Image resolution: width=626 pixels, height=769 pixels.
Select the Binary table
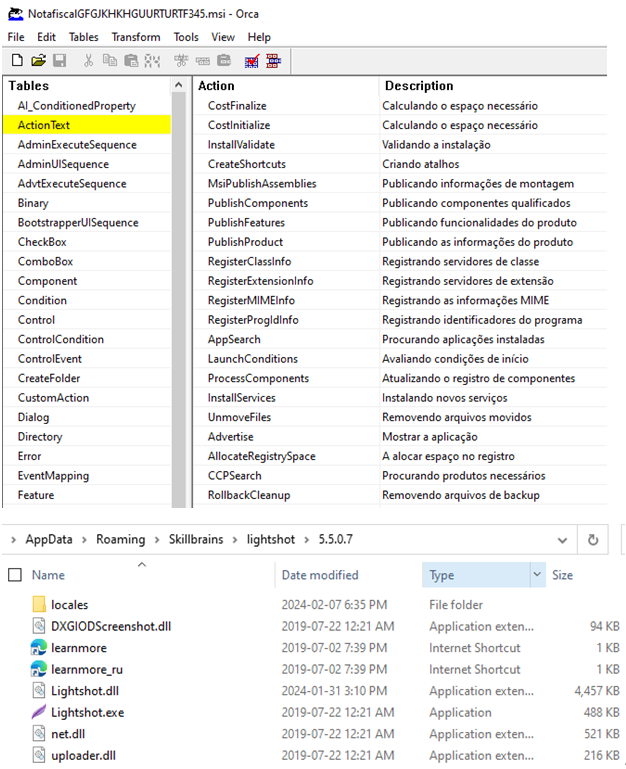[x=33, y=203]
